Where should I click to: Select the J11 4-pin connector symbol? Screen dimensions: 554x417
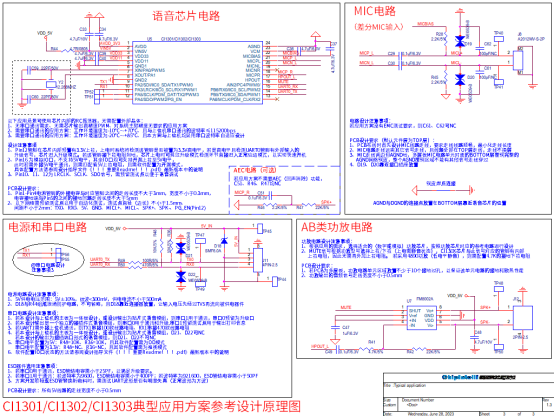click(258, 260)
